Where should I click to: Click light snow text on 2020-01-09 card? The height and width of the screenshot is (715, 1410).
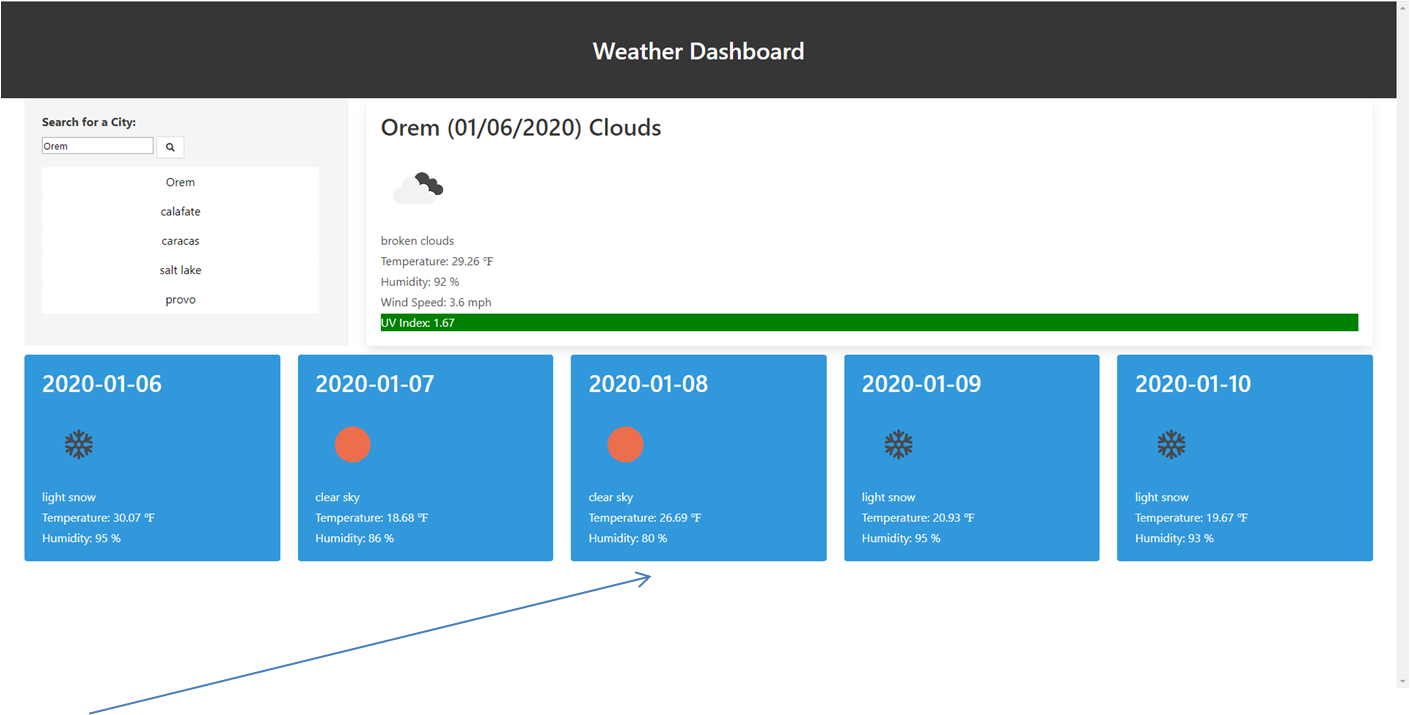click(889, 497)
